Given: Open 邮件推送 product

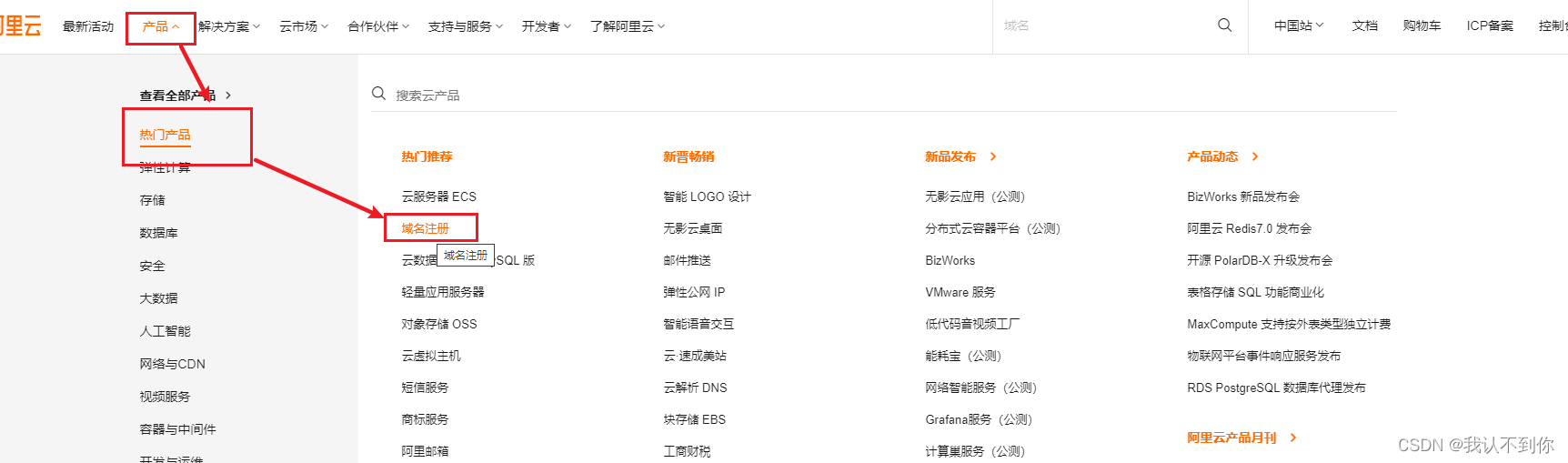Looking at the screenshot, I should pyautogui.click(x=687, y=260).
